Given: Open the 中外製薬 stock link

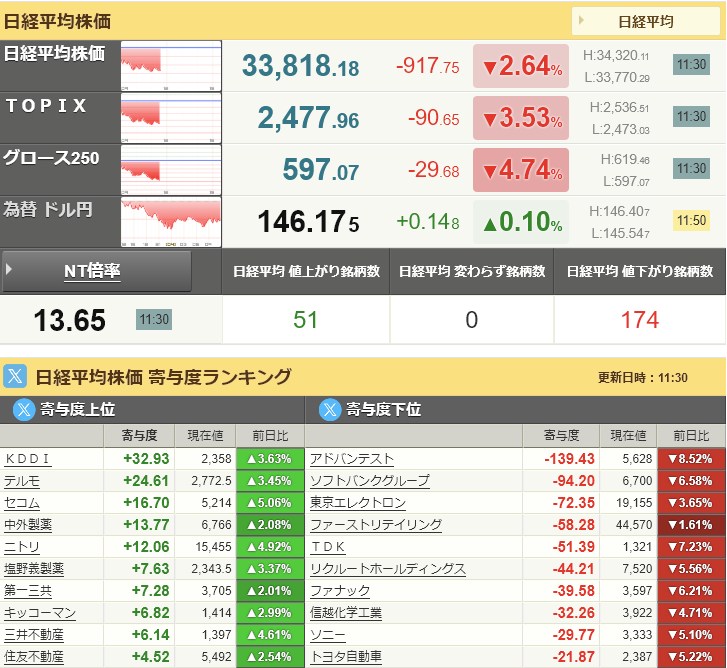Looking at the screenshot, I should tap(28, 525).
